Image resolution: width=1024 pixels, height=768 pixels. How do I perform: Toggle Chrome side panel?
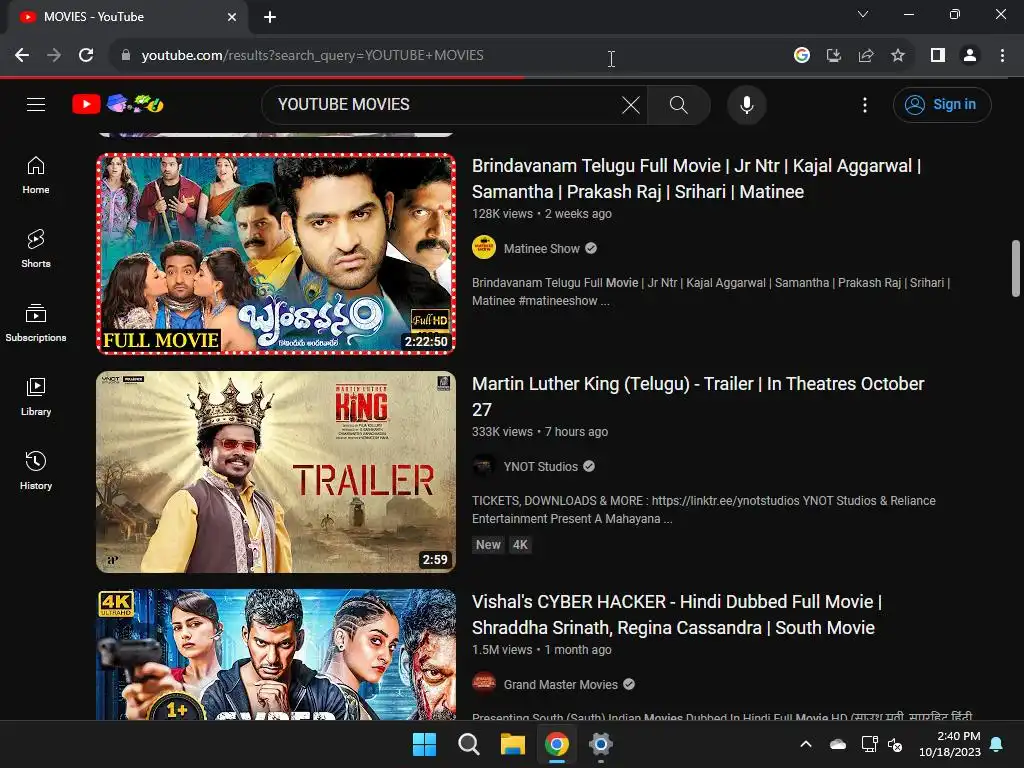[938, 56]
